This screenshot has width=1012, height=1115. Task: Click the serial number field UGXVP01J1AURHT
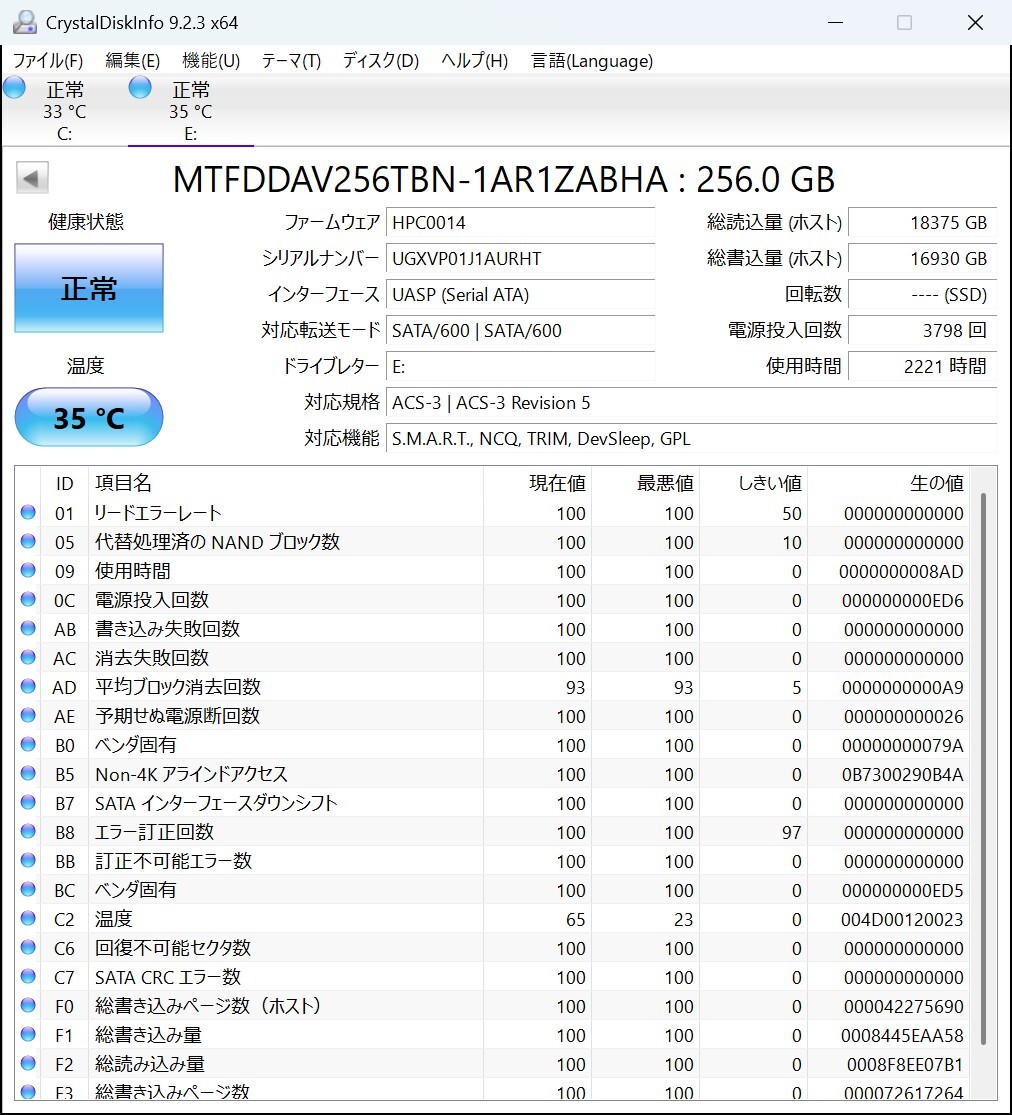[x=520, y=258]
